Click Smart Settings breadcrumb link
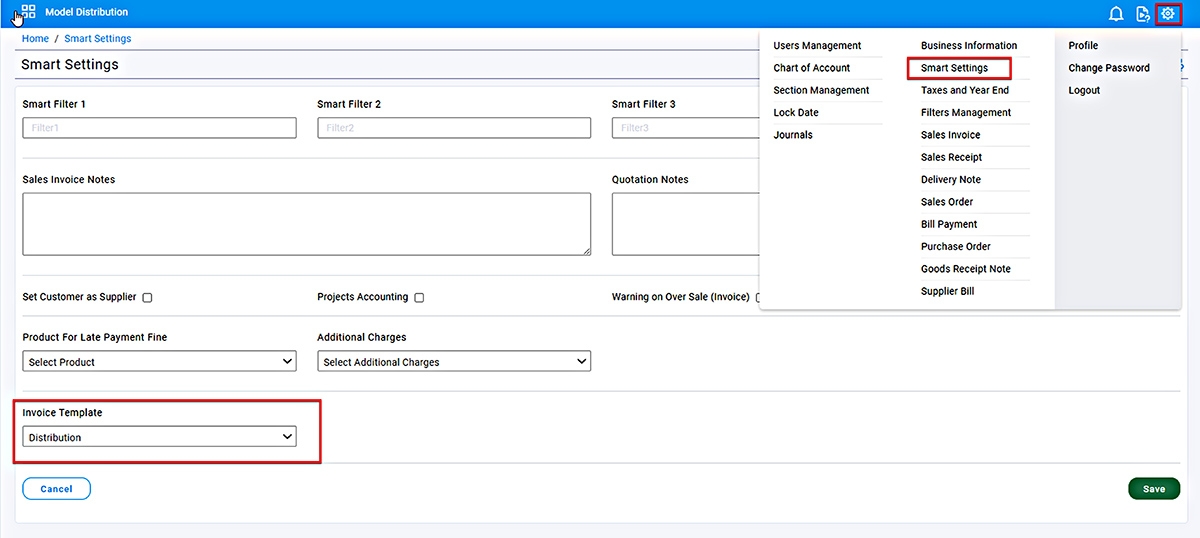Screen dimensions: 1200x538 click(98, 38)
